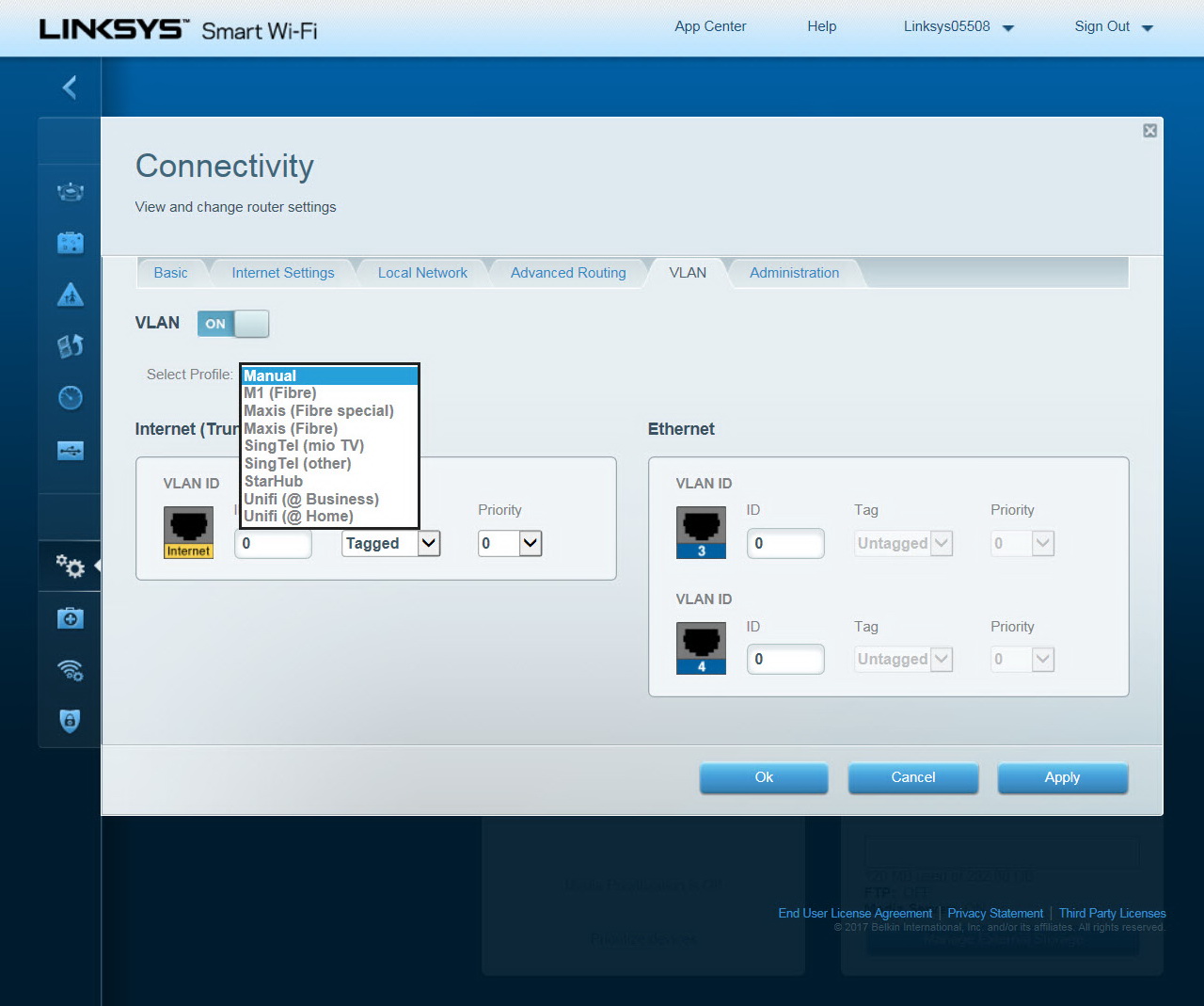
Task: Open port 4 Tag dropdown
Action: click(903, 659)
